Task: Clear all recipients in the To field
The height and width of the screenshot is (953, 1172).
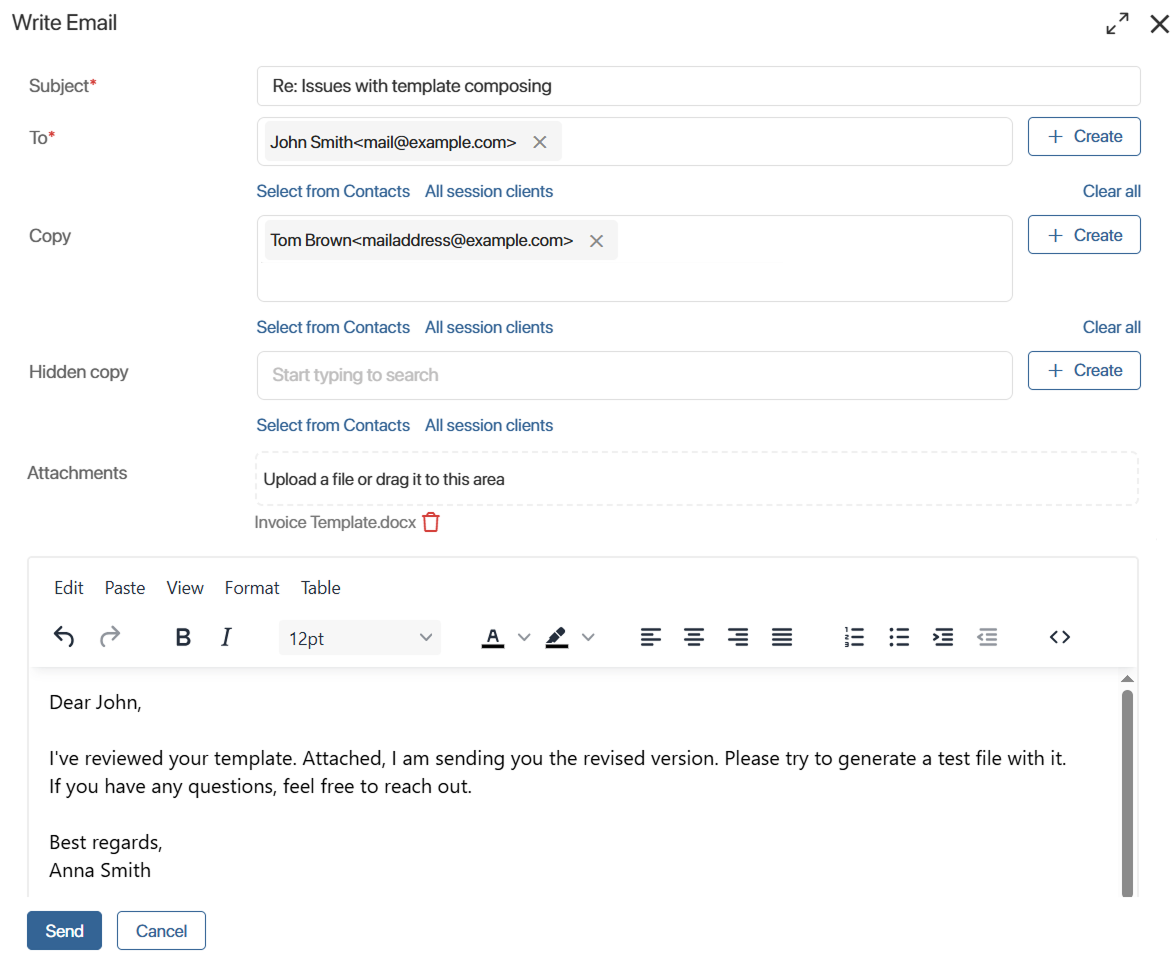Action: pos(1111,191)
